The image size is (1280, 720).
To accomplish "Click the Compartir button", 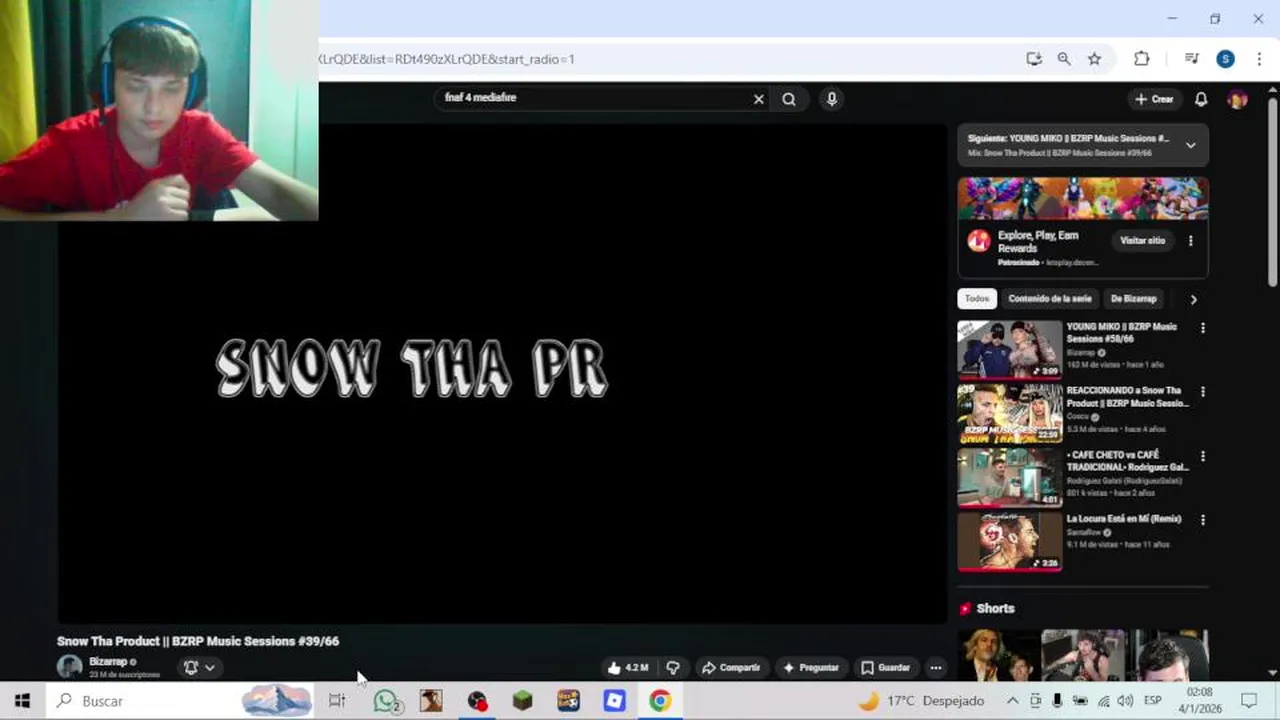I will click(x=731, y=667).
